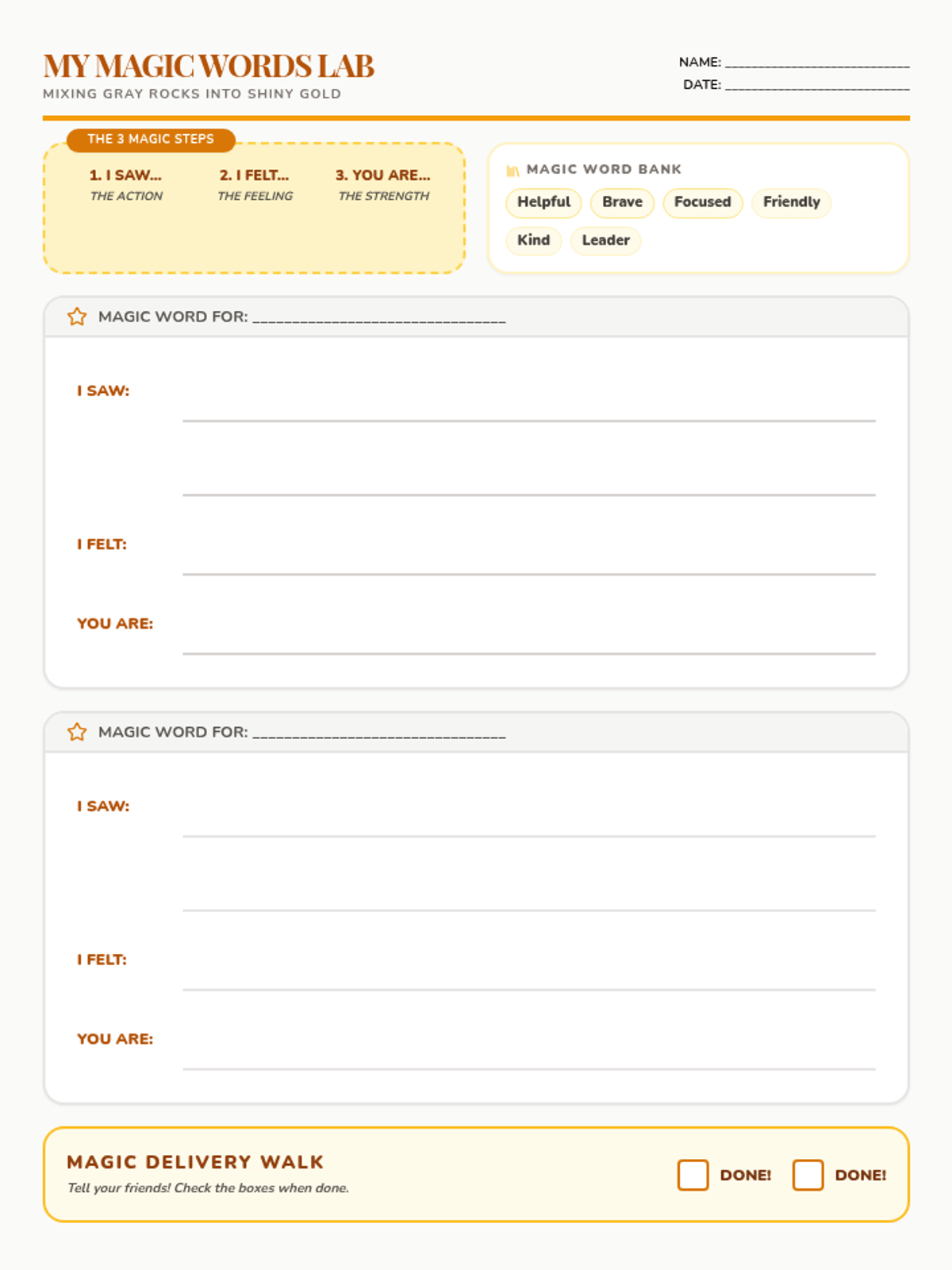Choose the Focused word chip

point(702,202)
